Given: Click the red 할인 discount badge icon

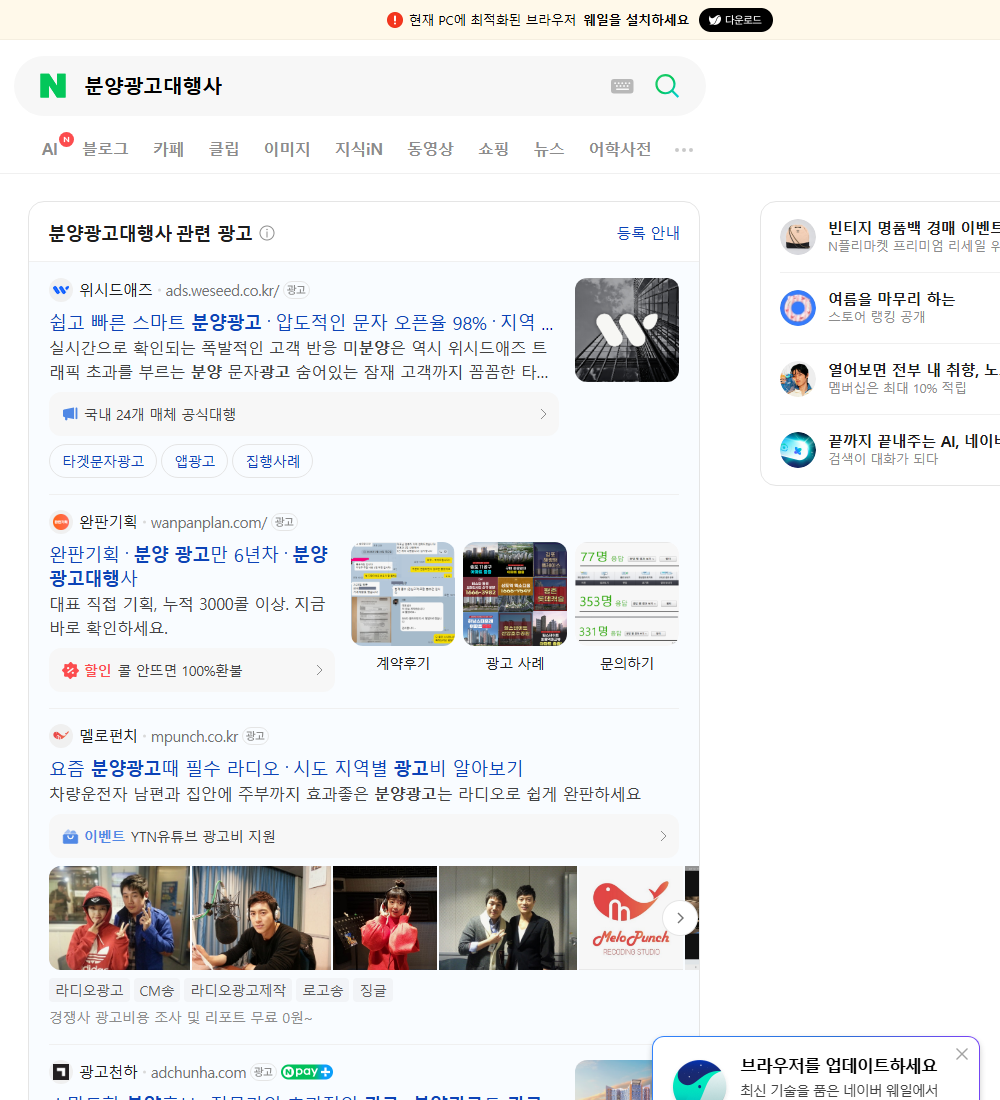Looking at the screenshot, I should pos(70,670).
